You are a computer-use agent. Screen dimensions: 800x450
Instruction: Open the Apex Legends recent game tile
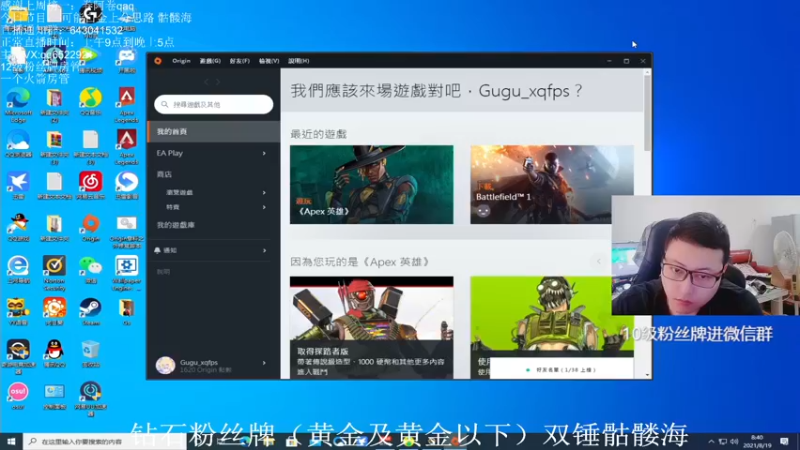coord(371,184)
